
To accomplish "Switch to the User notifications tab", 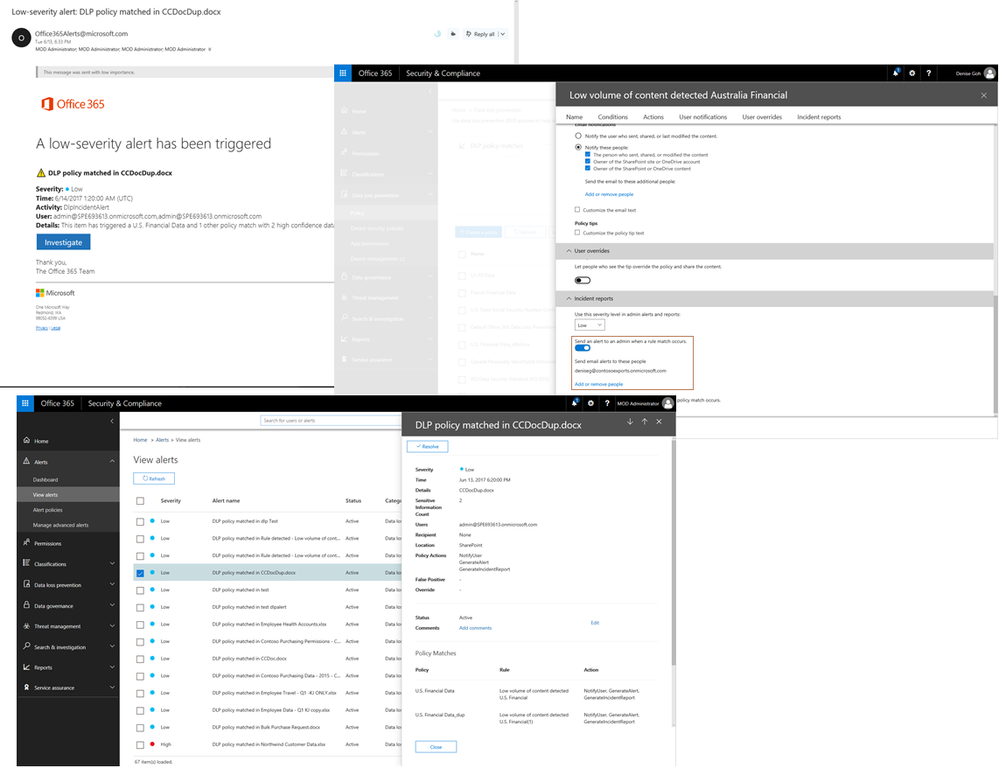I will click(703, 117).
